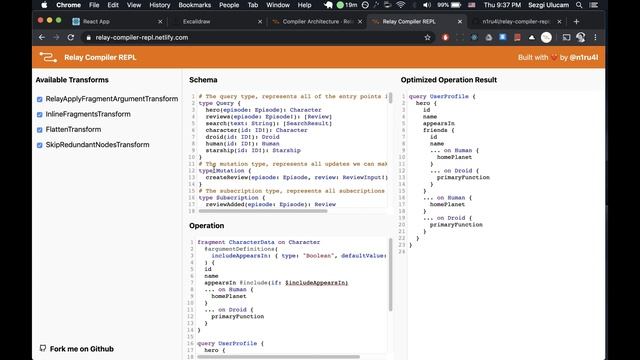Click 'type Subscription {' line in Schema
The image size is (640, 360).
click(232, 198)
